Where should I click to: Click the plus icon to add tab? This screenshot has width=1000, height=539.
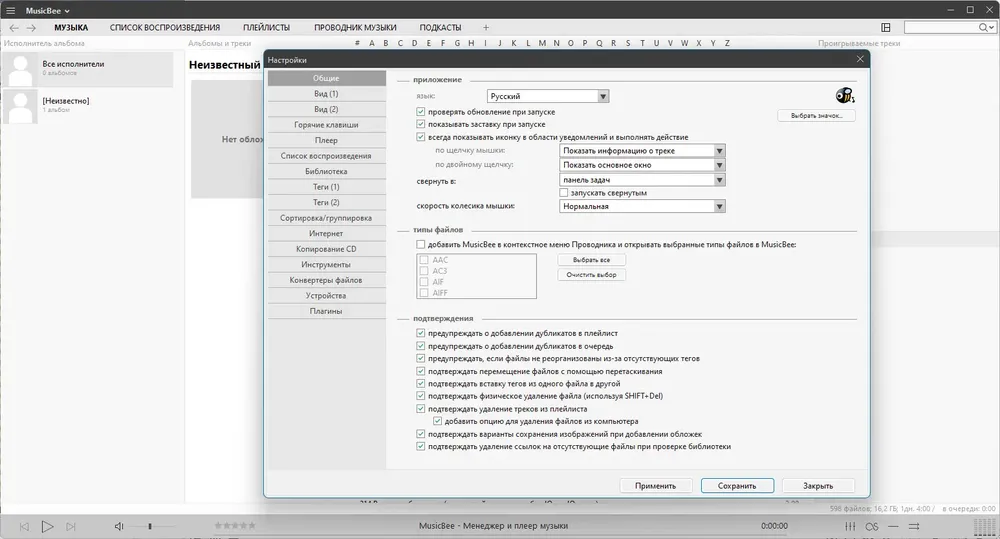(486, 27)
